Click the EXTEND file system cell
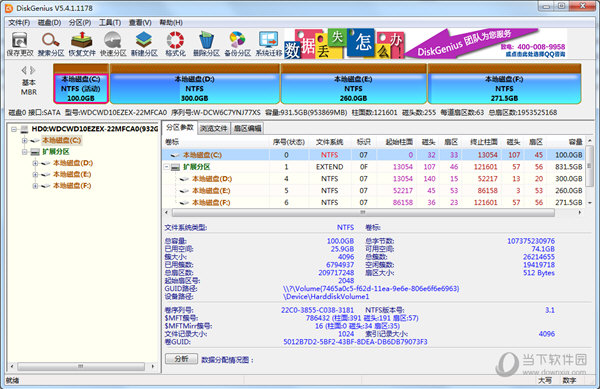Image resolution: width=600 pixels, height=389 pixels. [x=329, y=167]
